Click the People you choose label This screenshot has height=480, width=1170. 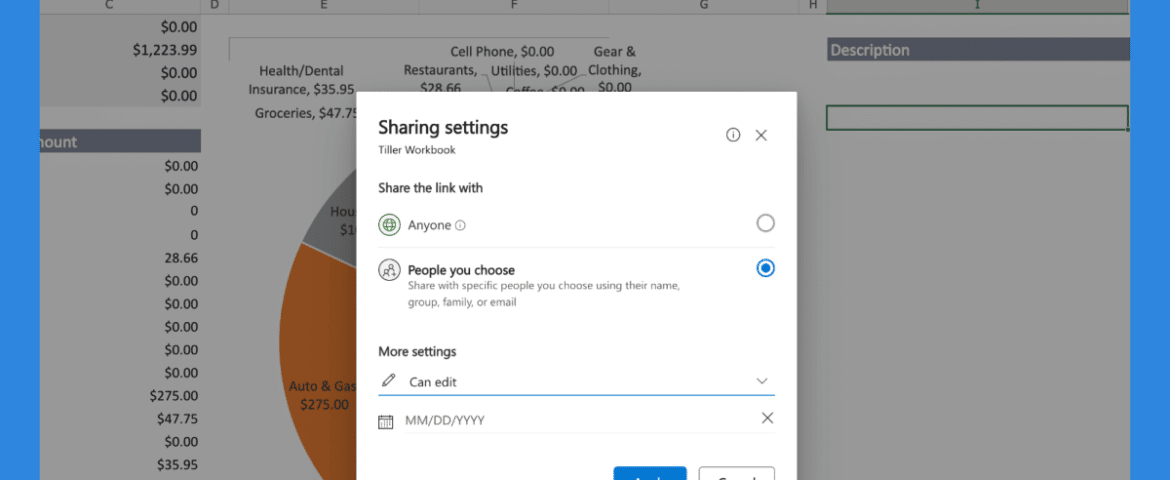click(461, 269)
